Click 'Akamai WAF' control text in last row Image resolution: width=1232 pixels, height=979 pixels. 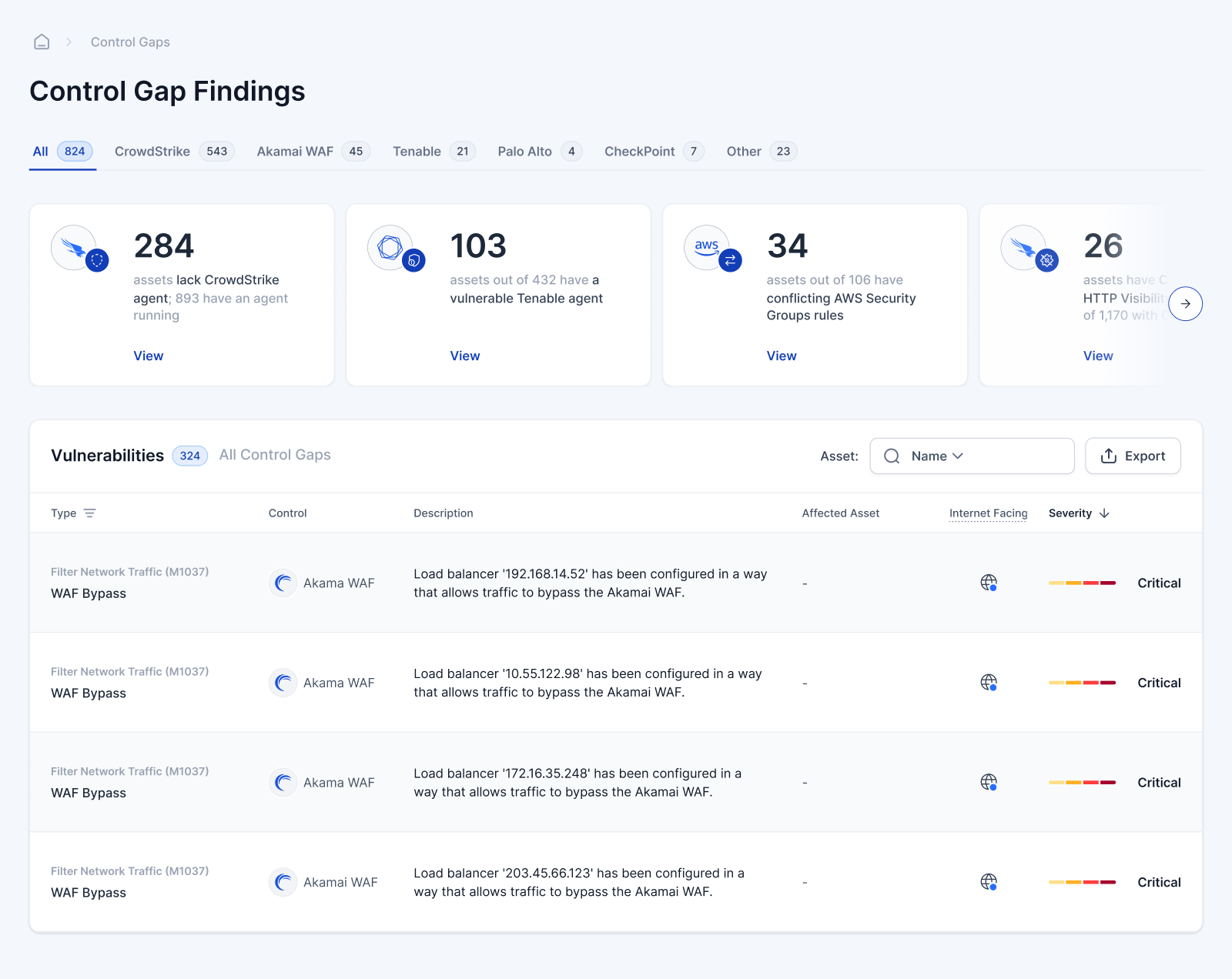click(340, 882)
